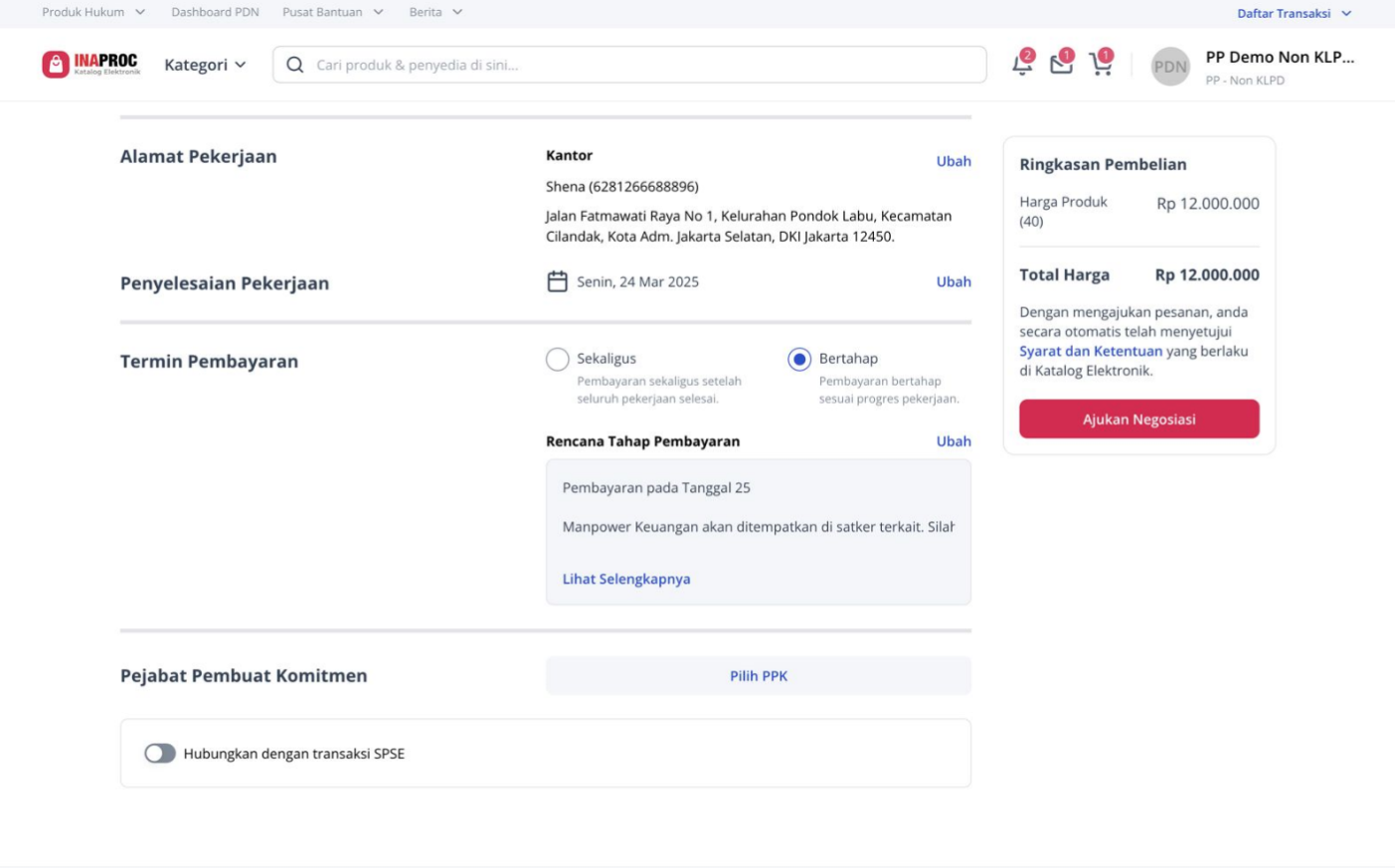The width and height of the screenshot is (1395, 868).
Task: Open the Kategori dropdown
Action: pos(205,65)
